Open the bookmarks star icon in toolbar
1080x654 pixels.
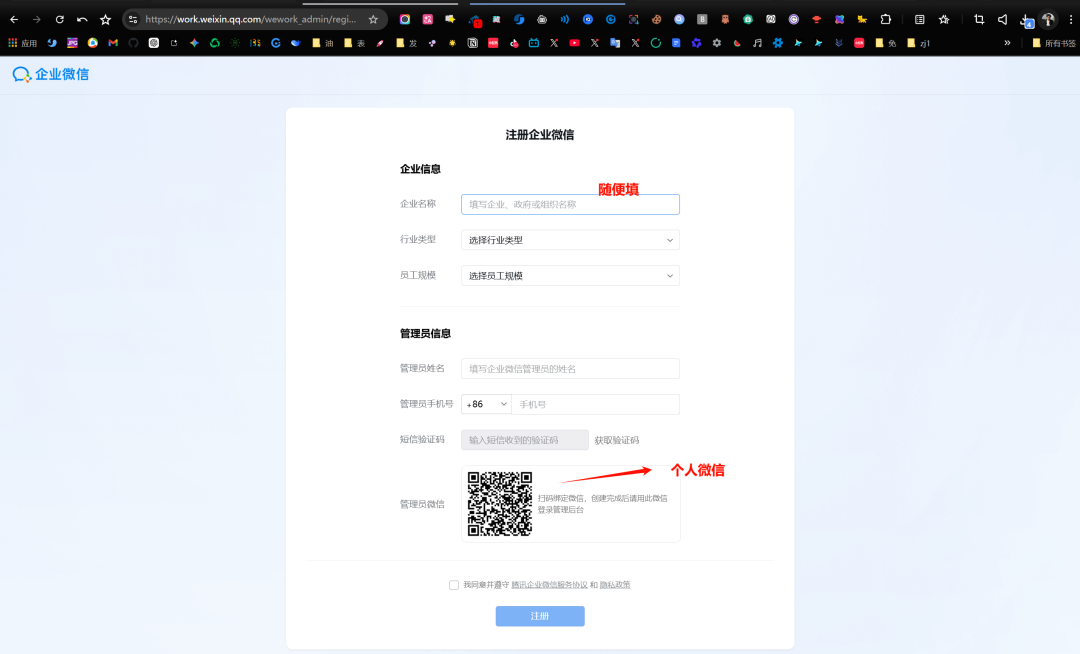tap(944, 19)
